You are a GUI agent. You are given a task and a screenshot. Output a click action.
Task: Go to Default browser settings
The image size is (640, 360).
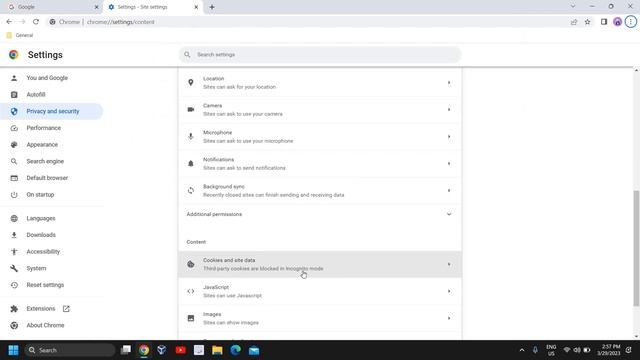(x=47, y=178)
